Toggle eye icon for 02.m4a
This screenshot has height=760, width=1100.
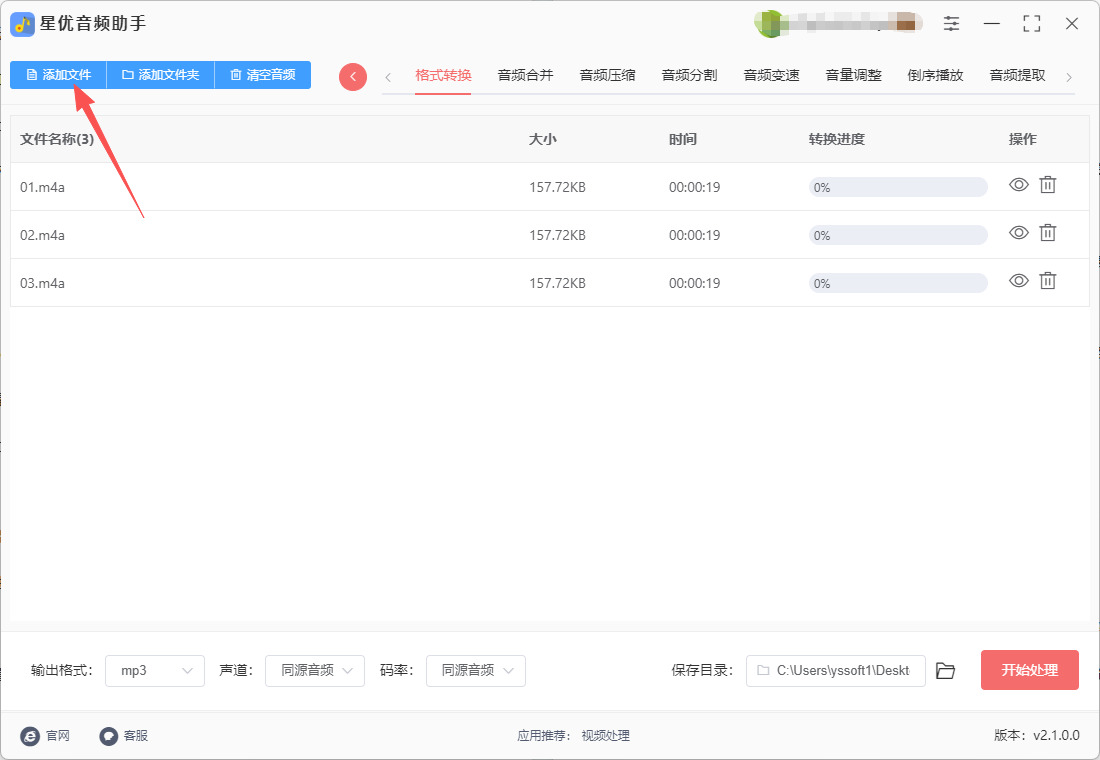[x=1018, y=233]
